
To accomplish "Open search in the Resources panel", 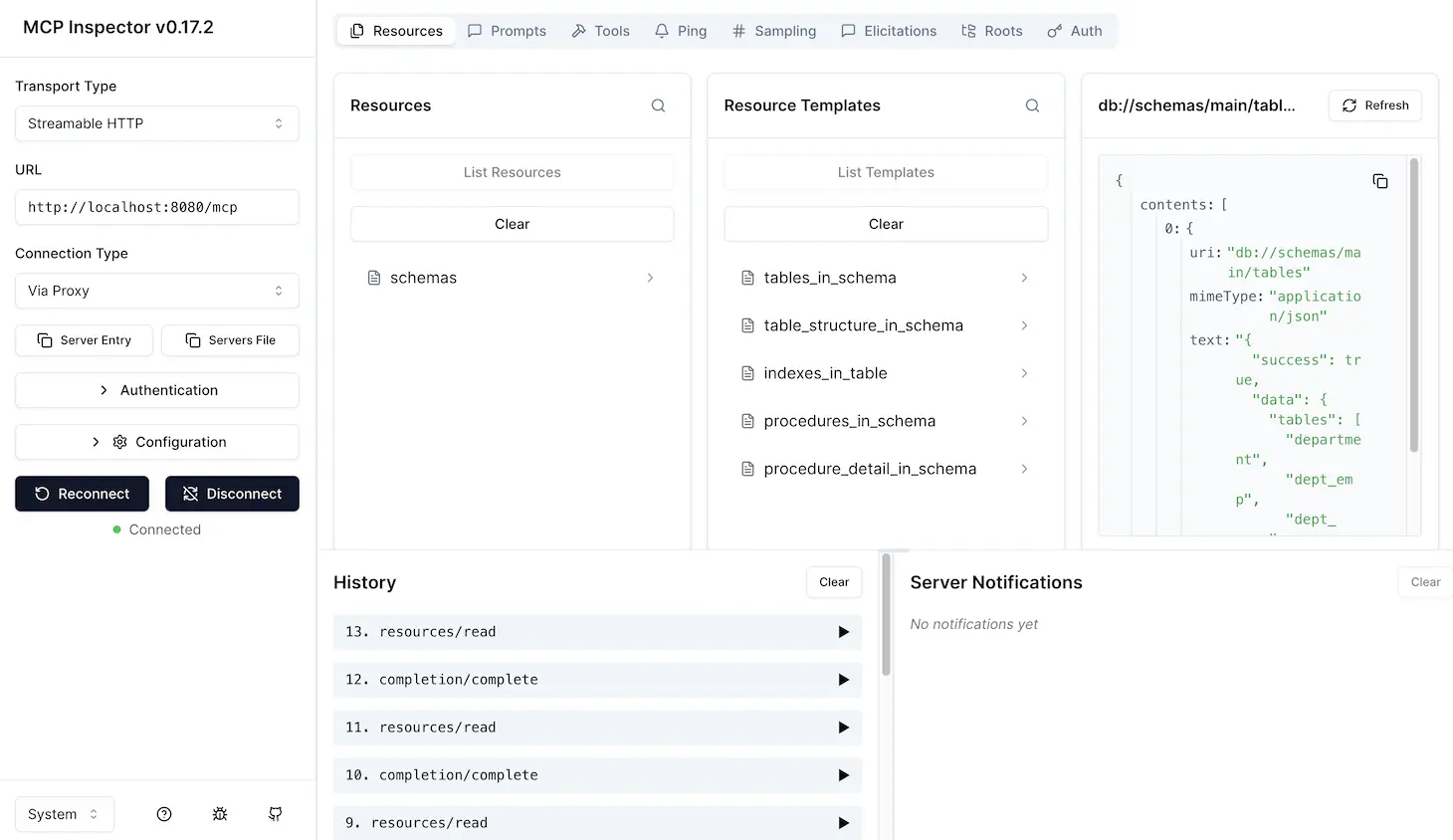I will tap(658, 105).
